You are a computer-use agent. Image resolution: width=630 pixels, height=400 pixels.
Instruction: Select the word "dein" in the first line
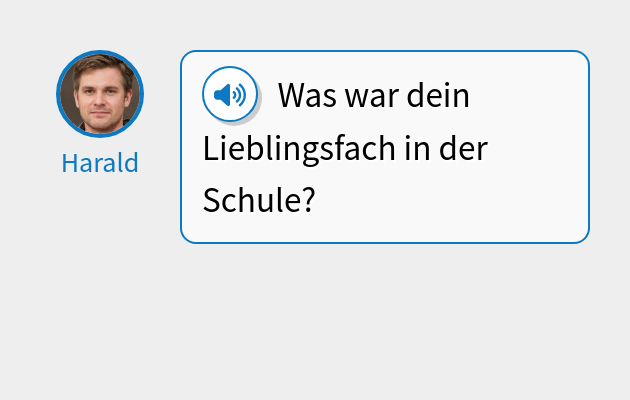click(x=438, y=95)
